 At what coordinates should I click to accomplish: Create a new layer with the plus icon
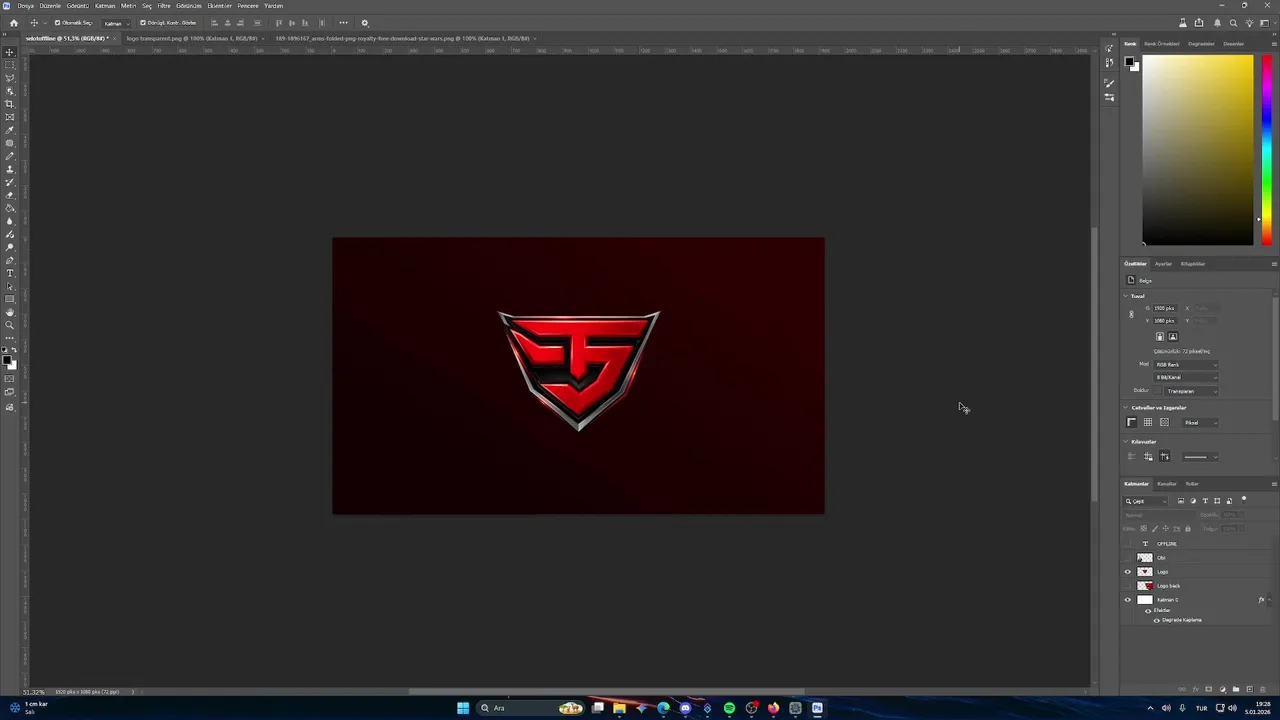pos(1250,689)
